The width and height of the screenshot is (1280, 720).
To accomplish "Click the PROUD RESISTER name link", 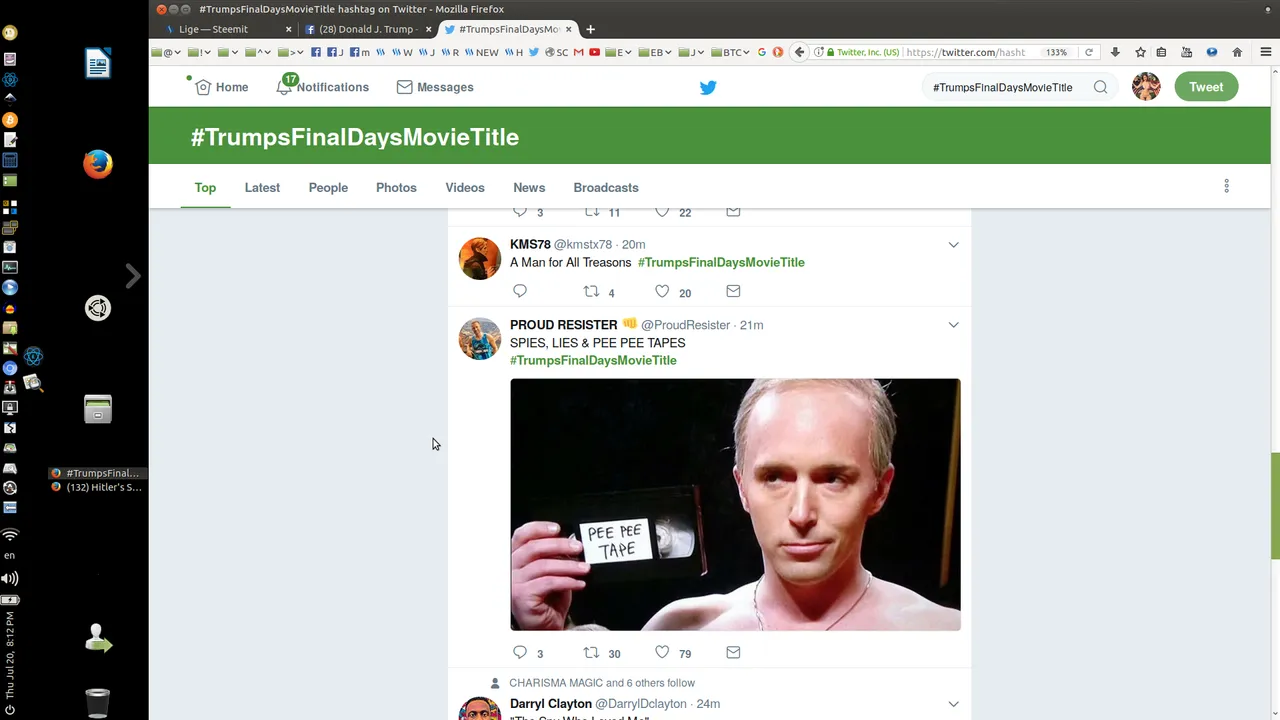I will (563, 324).
